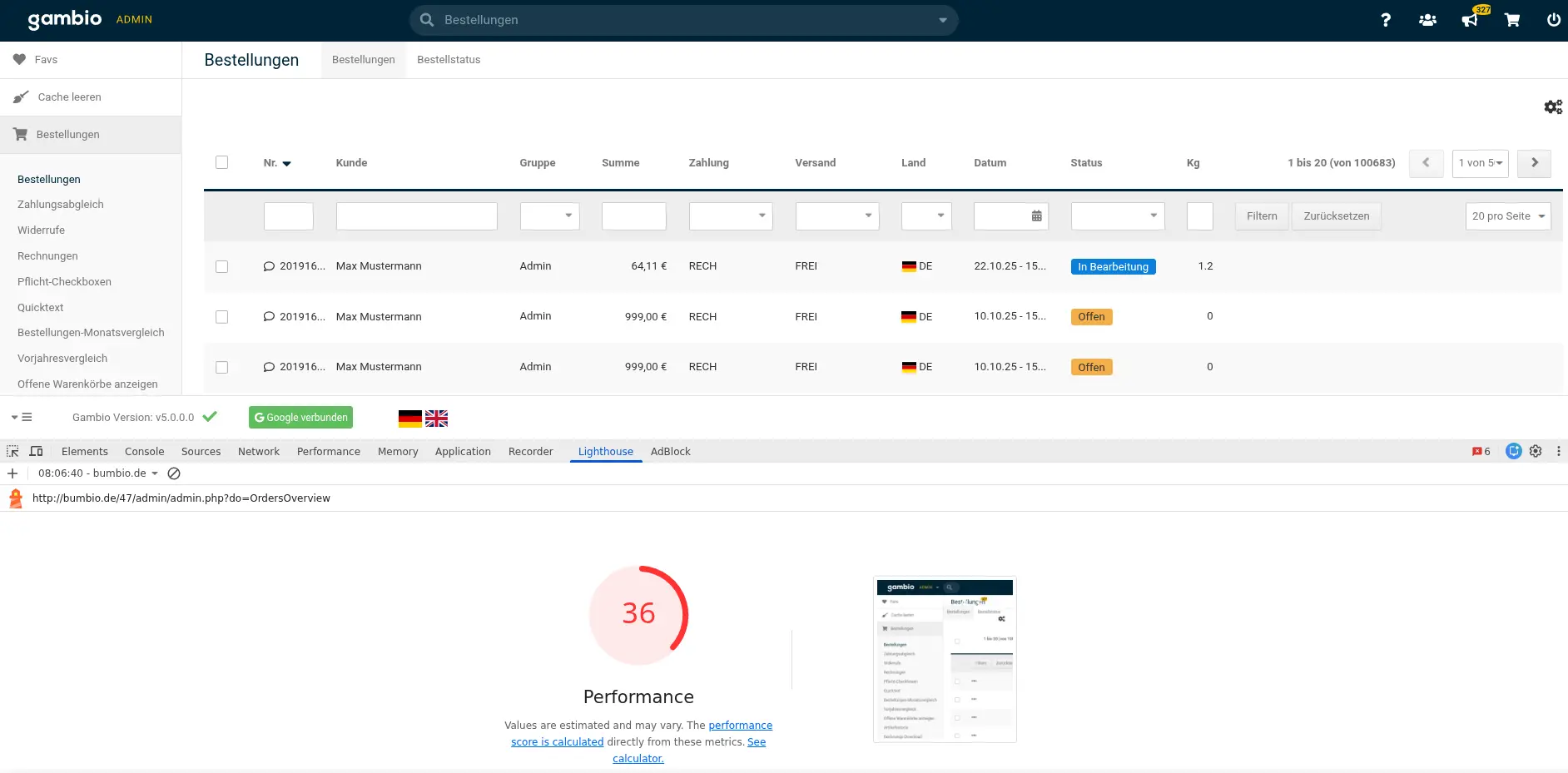Click the Lighthouse page screenshot thumbnail
The width and height of the screenshot is (1568, 773).
click(945, 659)
